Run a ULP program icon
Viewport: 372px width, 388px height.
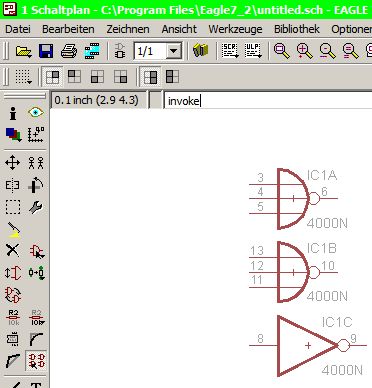[253, 51]
